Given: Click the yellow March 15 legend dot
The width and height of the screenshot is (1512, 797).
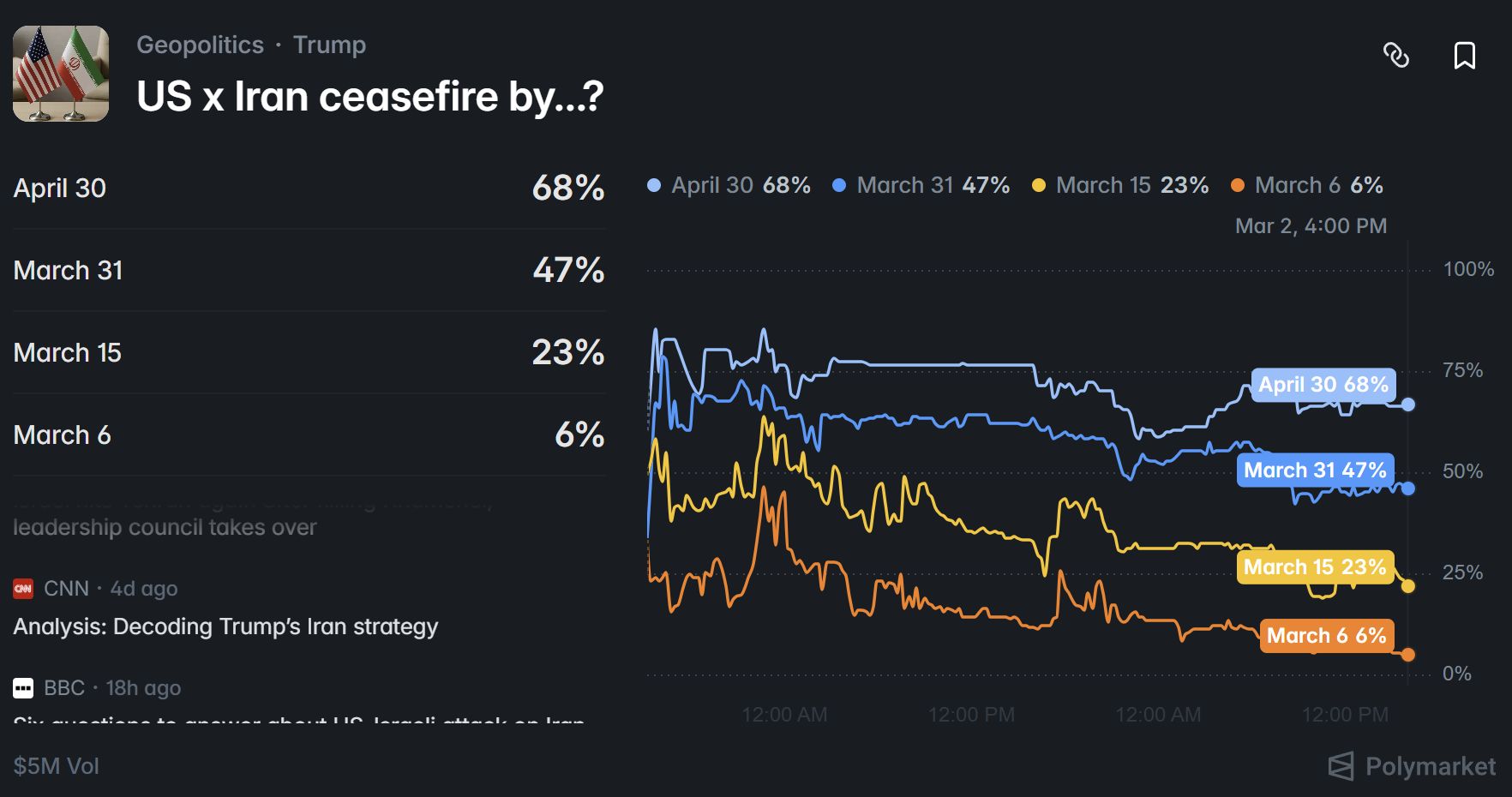Looking at the screenshot, I should [x=1039, y=185].
